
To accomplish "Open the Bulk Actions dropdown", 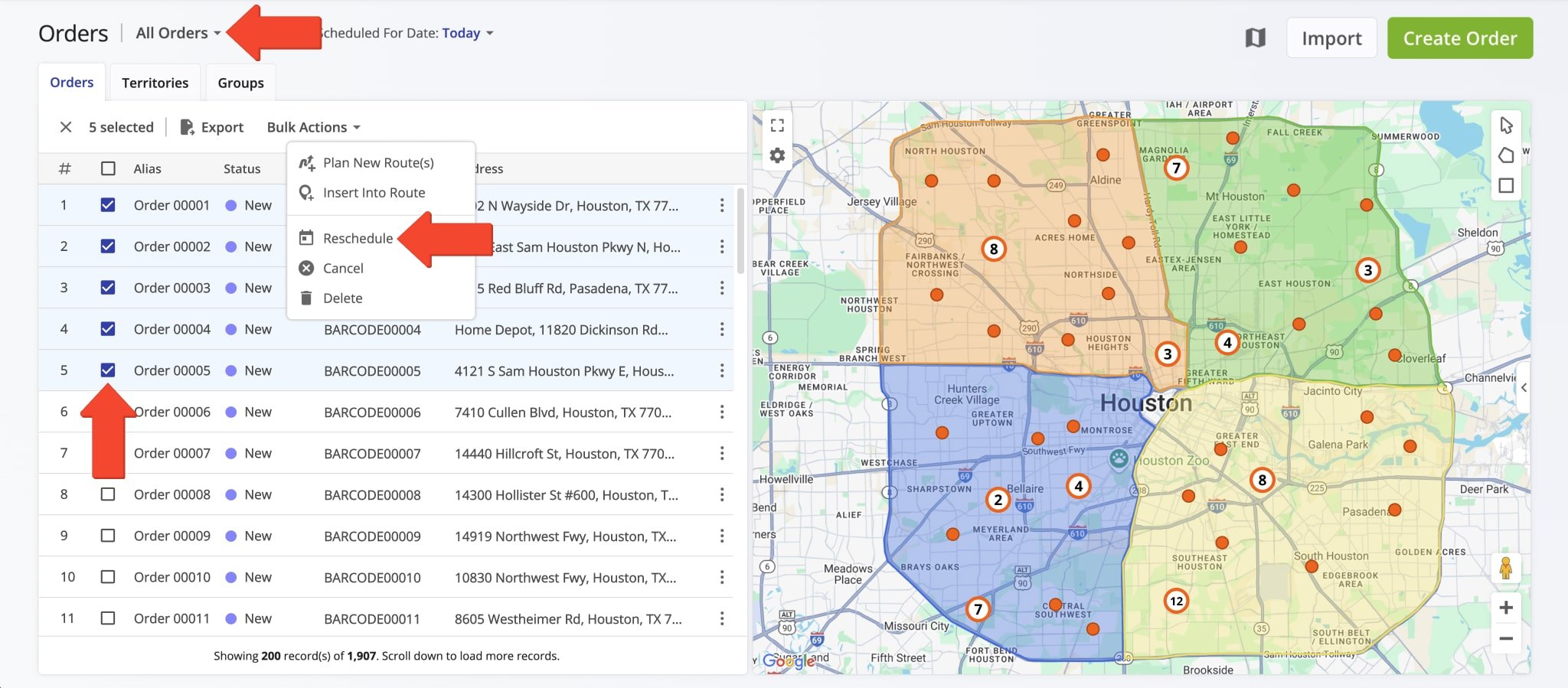I will pyautogui.click(x=313, y=127).
